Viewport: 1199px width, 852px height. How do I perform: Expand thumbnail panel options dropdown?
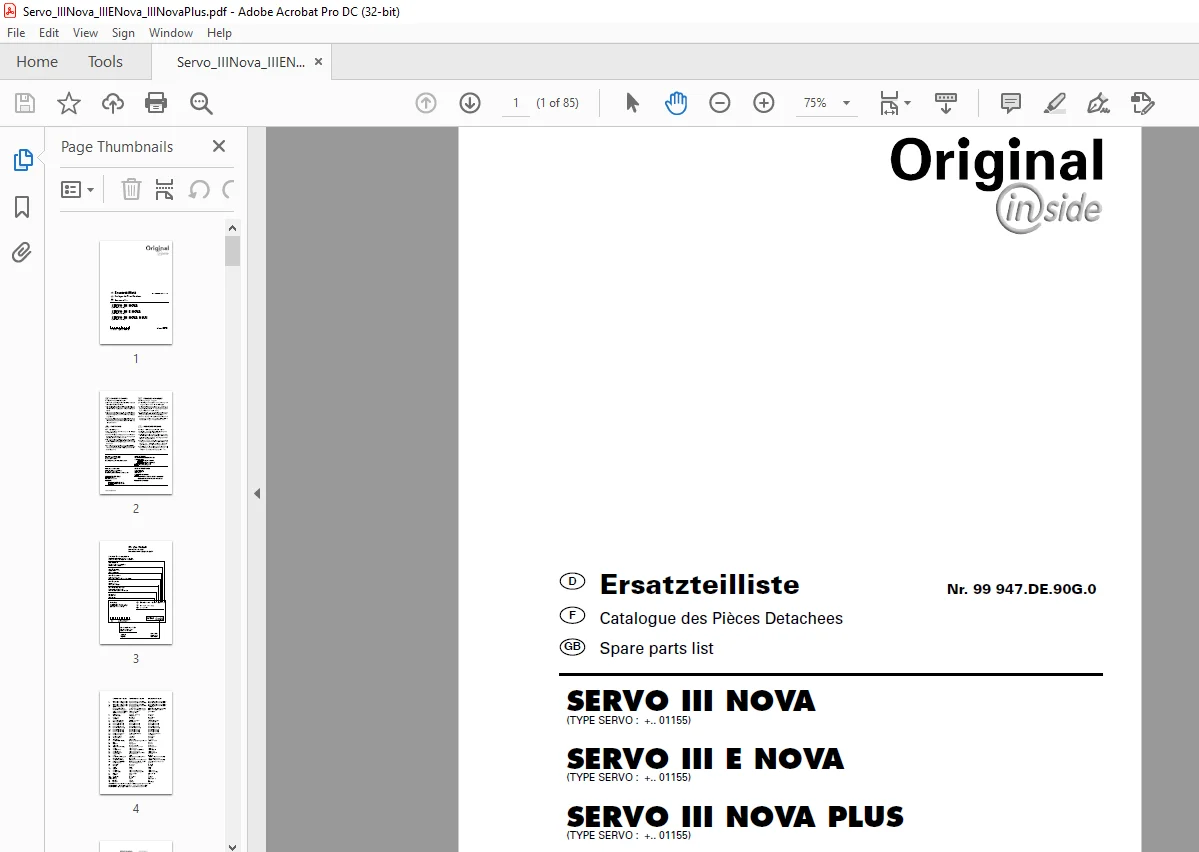[x=77, y=189]
